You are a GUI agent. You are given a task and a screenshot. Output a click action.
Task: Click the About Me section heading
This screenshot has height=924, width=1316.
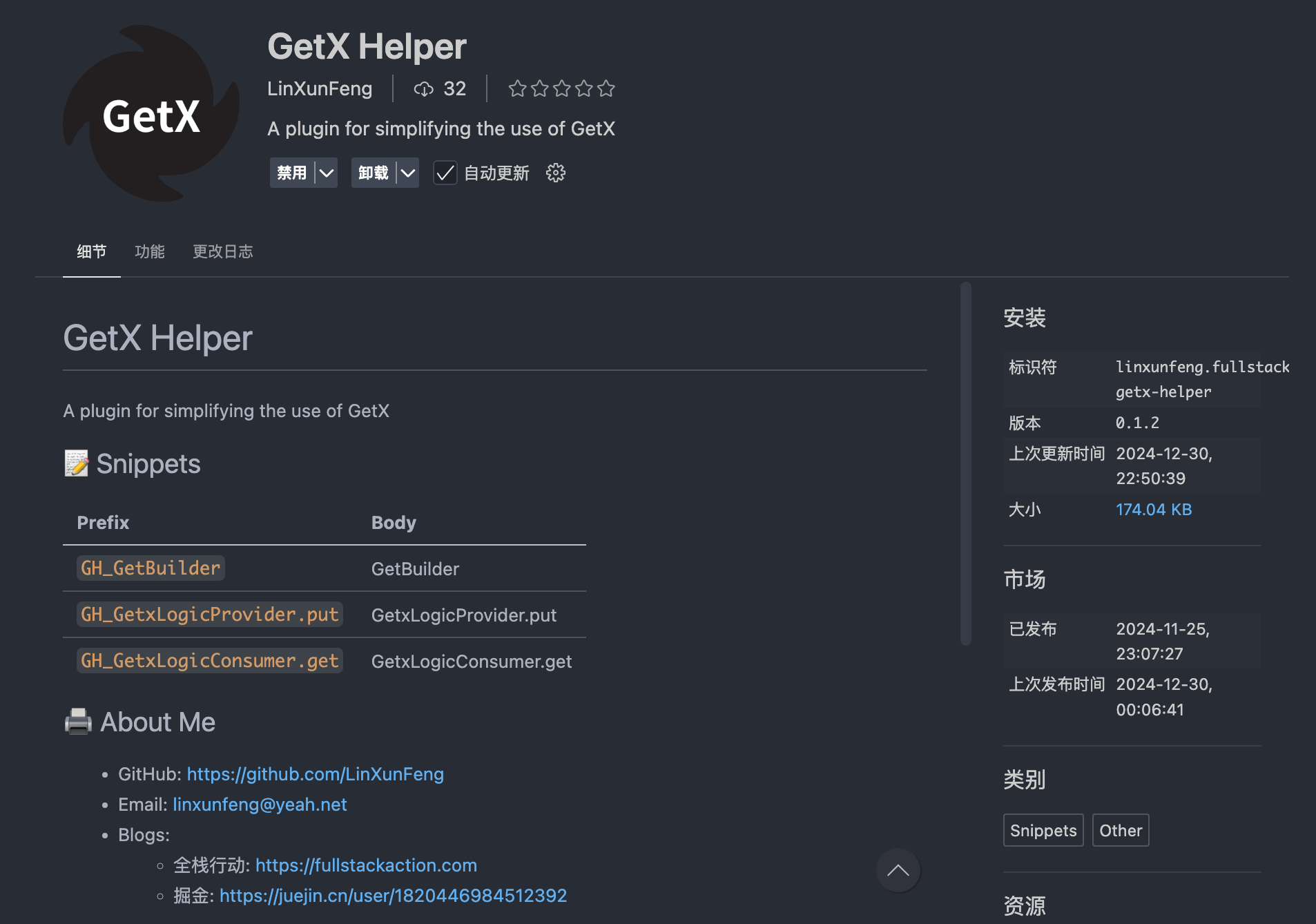[158, 722]
